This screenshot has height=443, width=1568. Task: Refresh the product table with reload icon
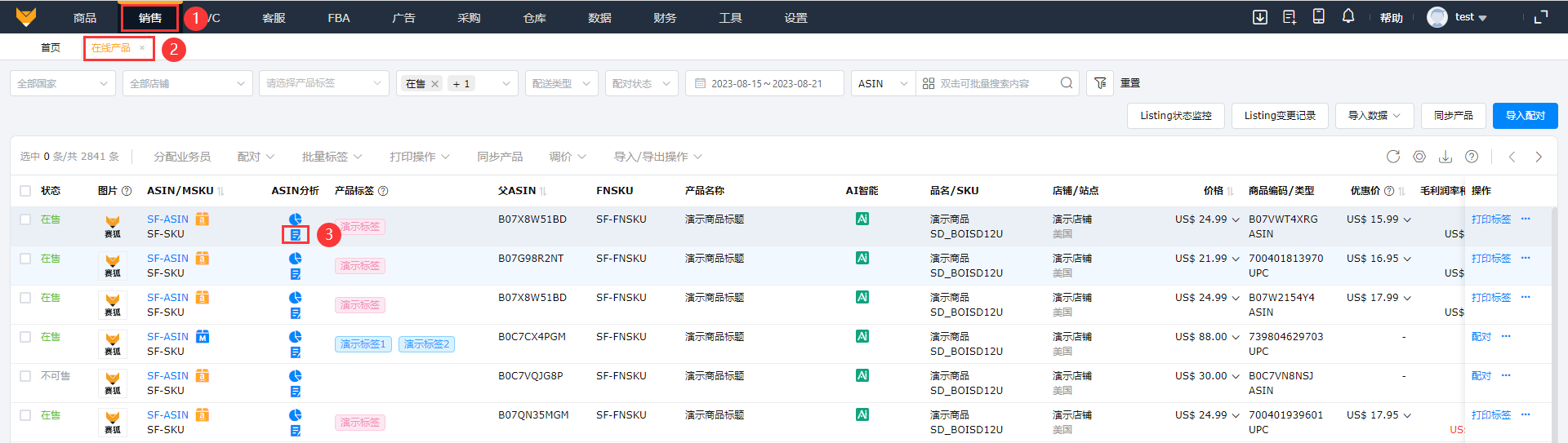click(x=1393, y=157)
